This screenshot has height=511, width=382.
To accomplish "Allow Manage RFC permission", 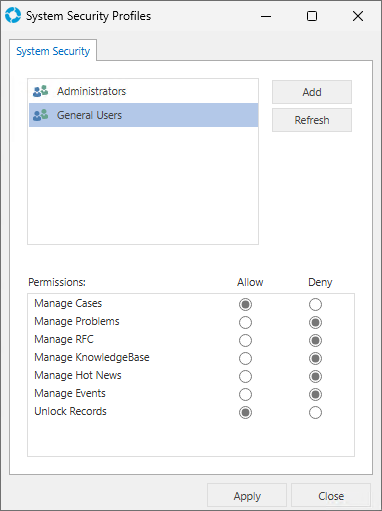I will 245,340.
